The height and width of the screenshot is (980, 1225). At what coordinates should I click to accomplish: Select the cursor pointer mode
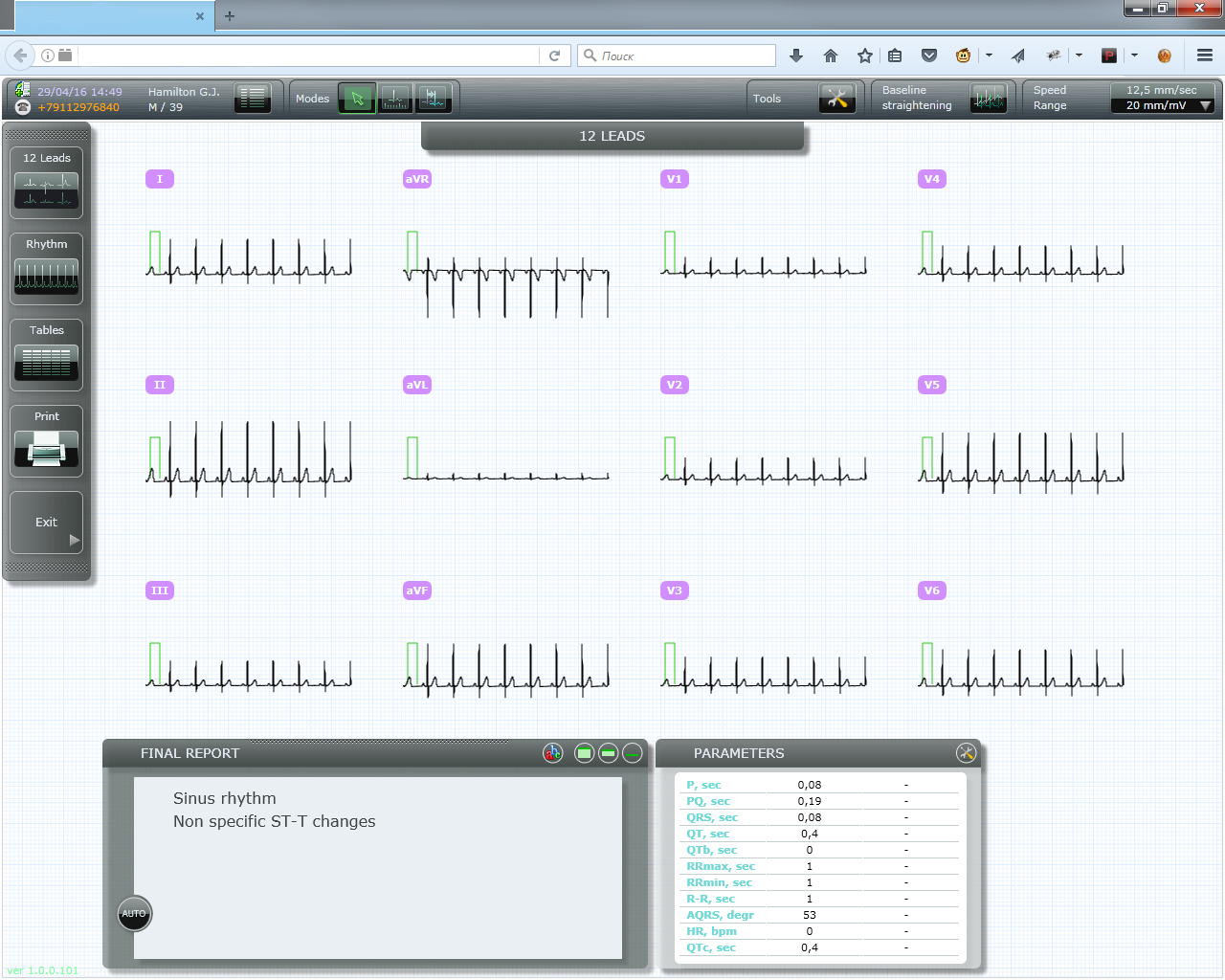358,98
